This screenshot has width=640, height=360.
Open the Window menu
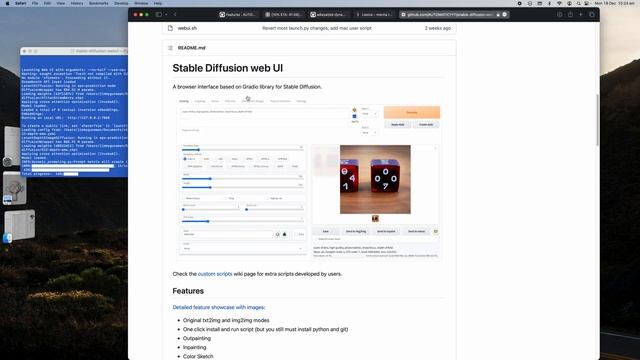[x=141, y=3]
